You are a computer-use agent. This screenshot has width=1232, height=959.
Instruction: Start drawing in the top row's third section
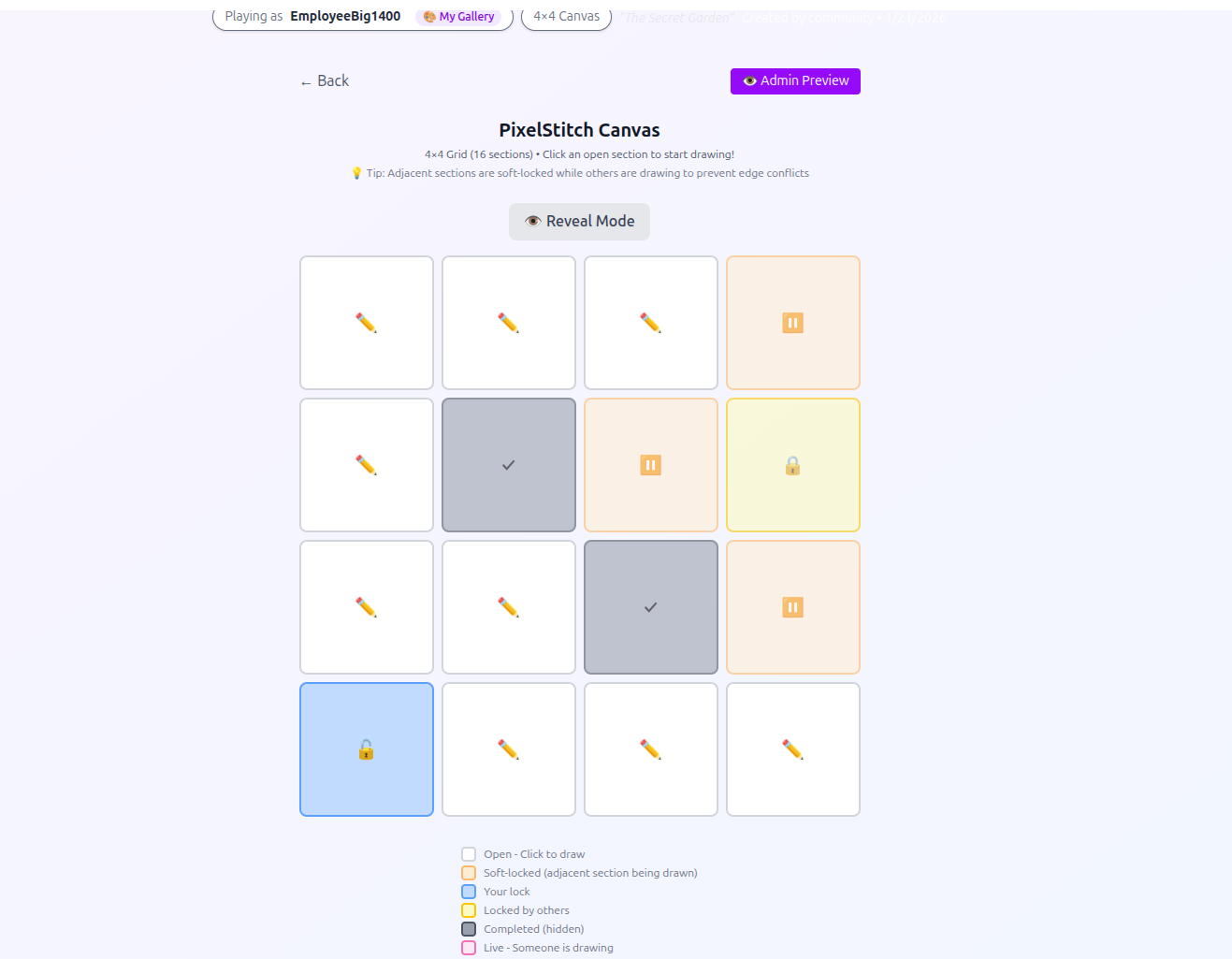tap(651, 323)
